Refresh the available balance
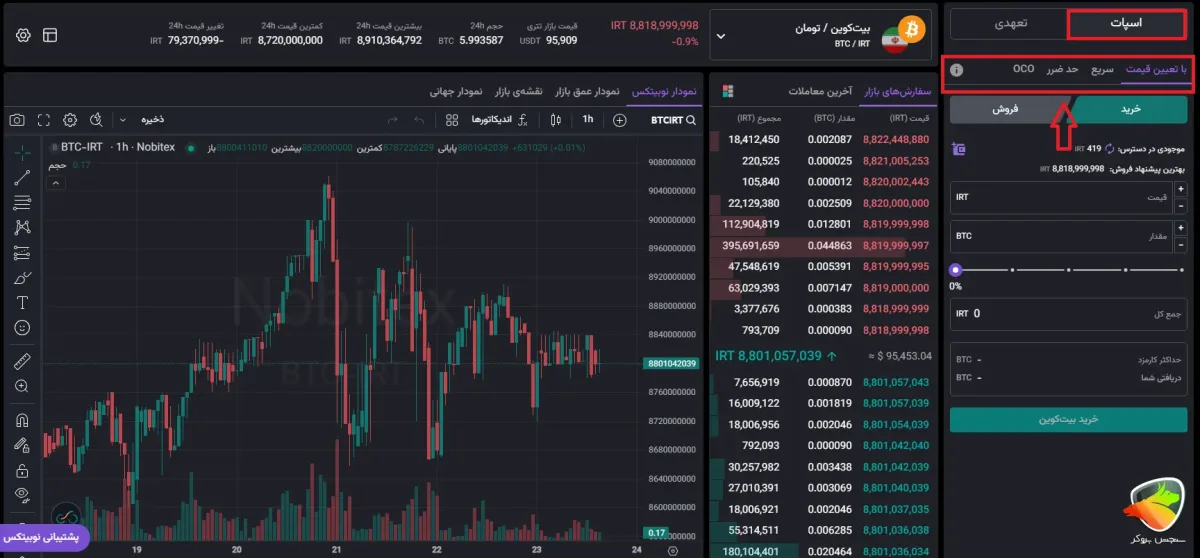Image resolution: width=1200 pixels, height=558 pixels. click(x=1109, y=148)
